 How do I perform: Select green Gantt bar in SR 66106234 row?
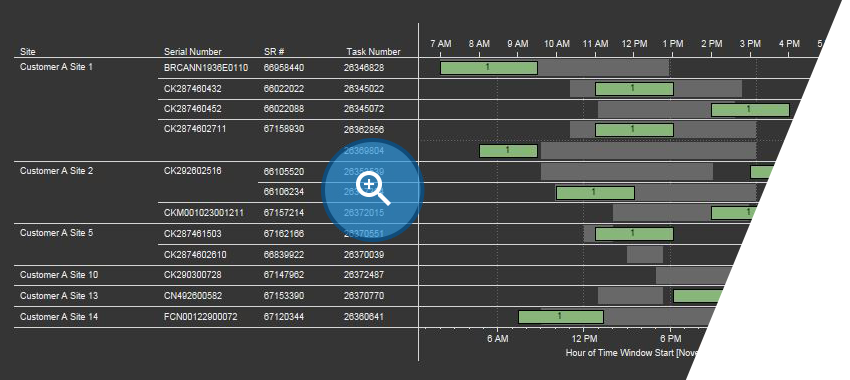[595, 192]
